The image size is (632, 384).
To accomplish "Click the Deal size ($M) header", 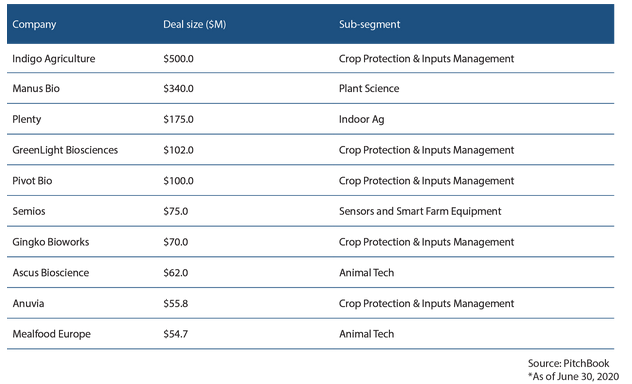I will click(195, 25).
